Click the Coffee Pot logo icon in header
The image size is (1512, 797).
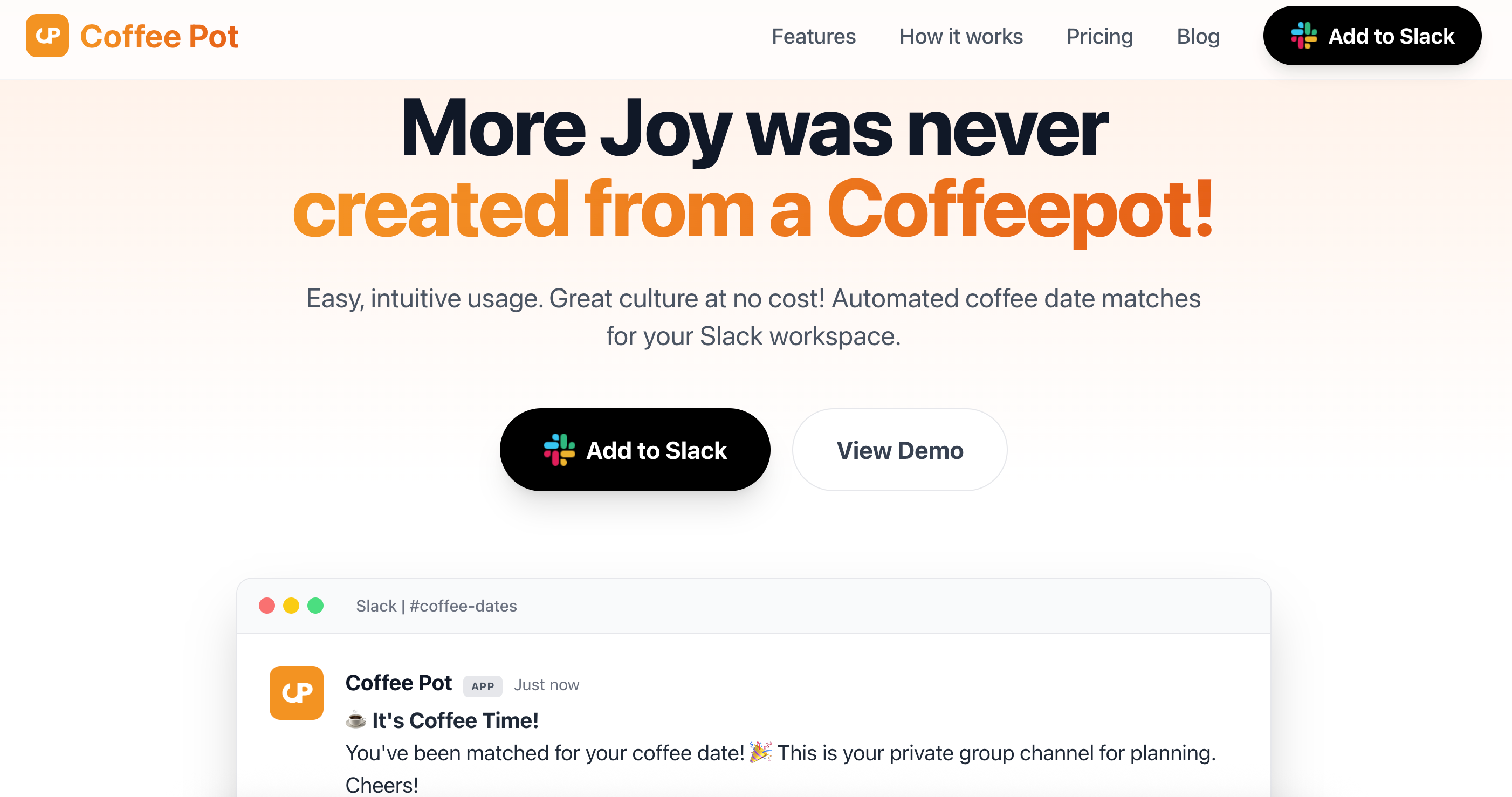click(x=47, y=36)
